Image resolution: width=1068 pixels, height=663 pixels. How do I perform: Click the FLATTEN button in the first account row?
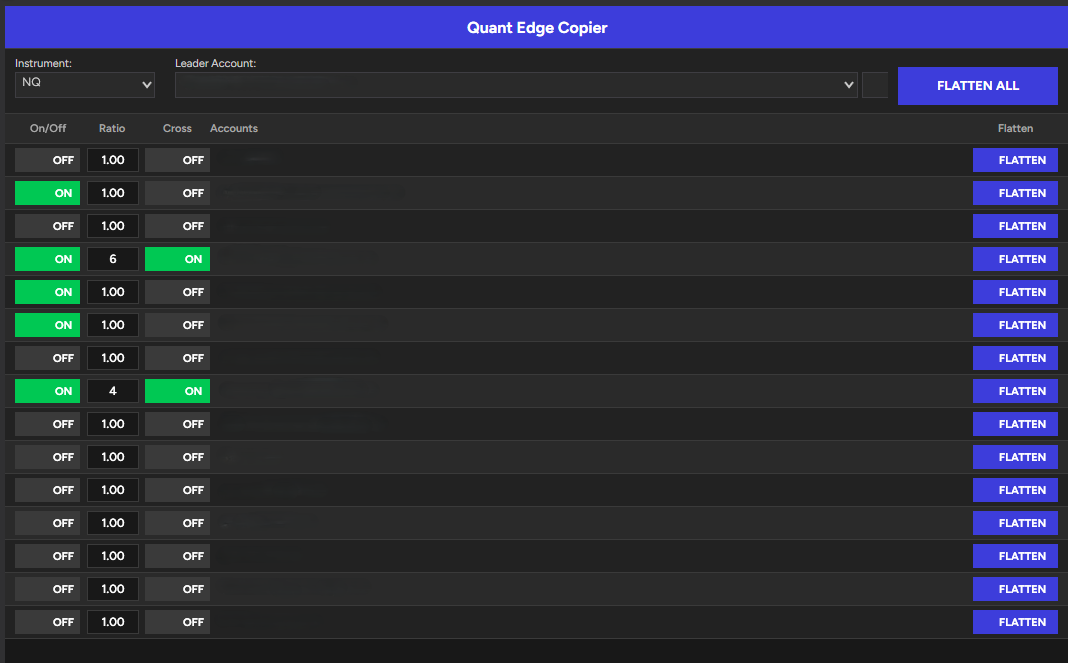[1015, 160]
